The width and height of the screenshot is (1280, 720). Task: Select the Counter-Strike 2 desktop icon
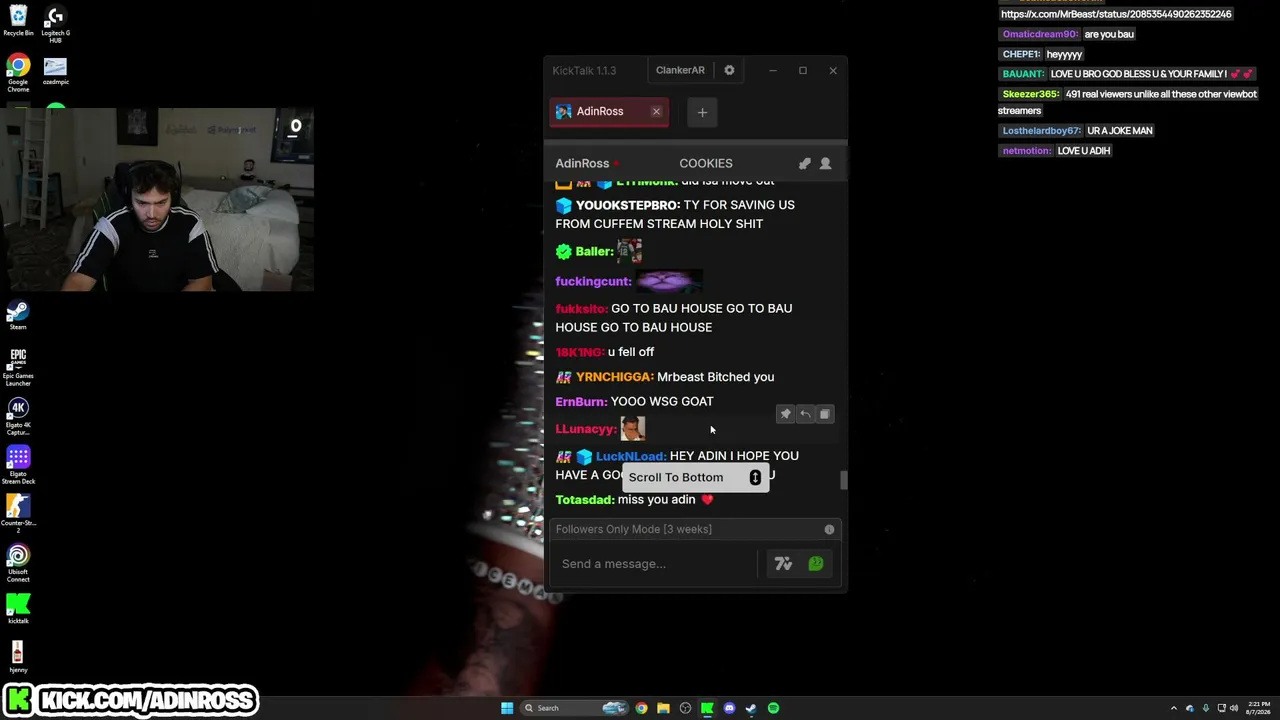[x=18, y=515]
